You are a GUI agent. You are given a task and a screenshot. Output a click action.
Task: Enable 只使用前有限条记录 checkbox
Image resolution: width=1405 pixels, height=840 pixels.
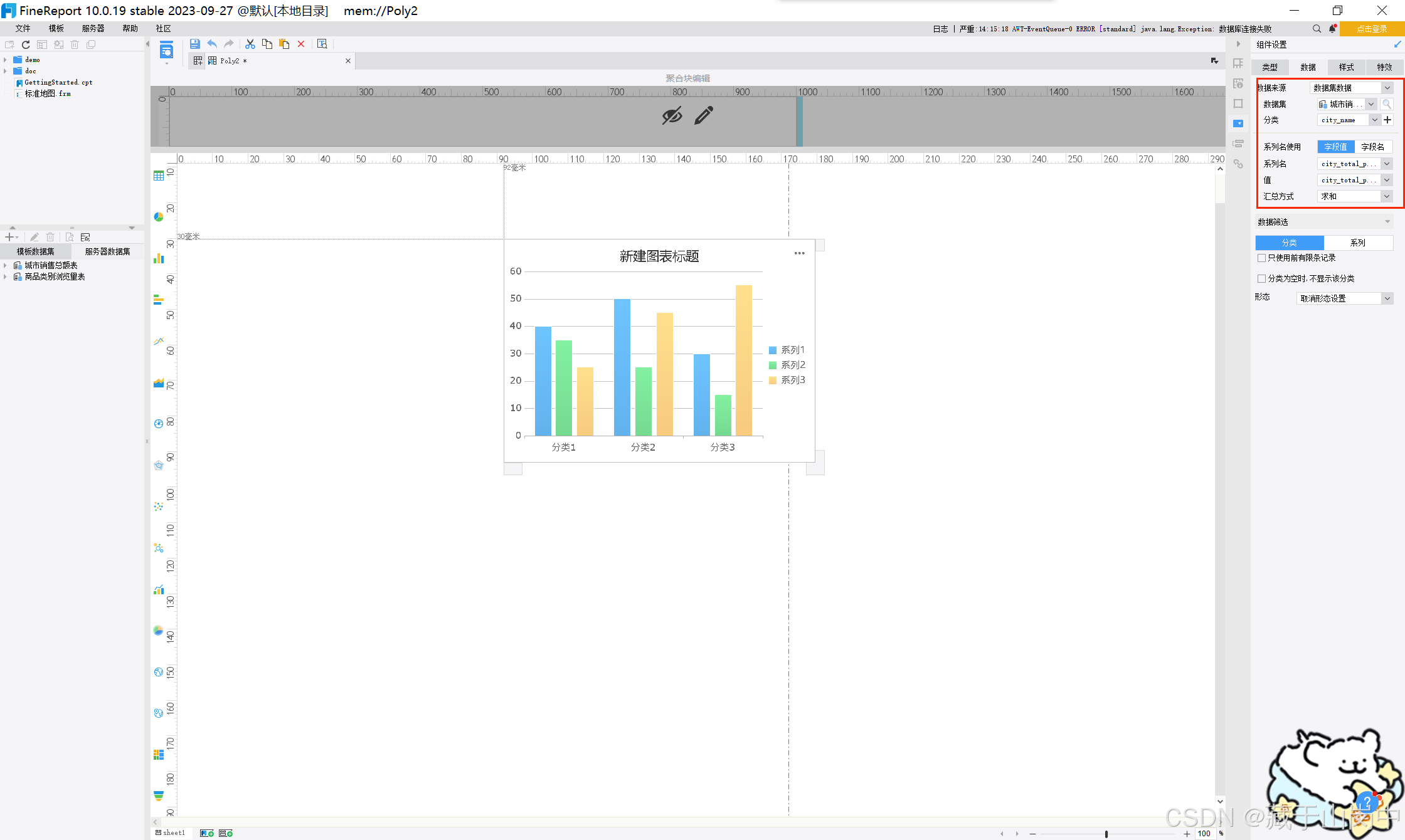pos(1261,258)
